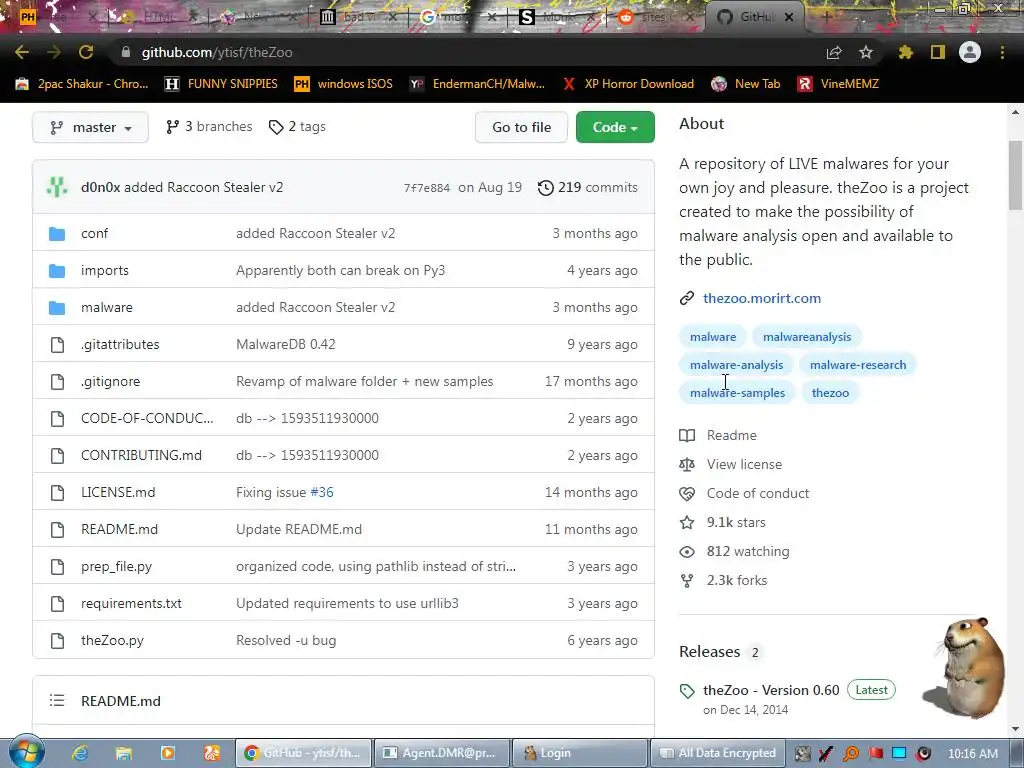The width and height of the screenshot is (1024, 768).
Task: Open the malware folder icon
Action: click(57, 308)
